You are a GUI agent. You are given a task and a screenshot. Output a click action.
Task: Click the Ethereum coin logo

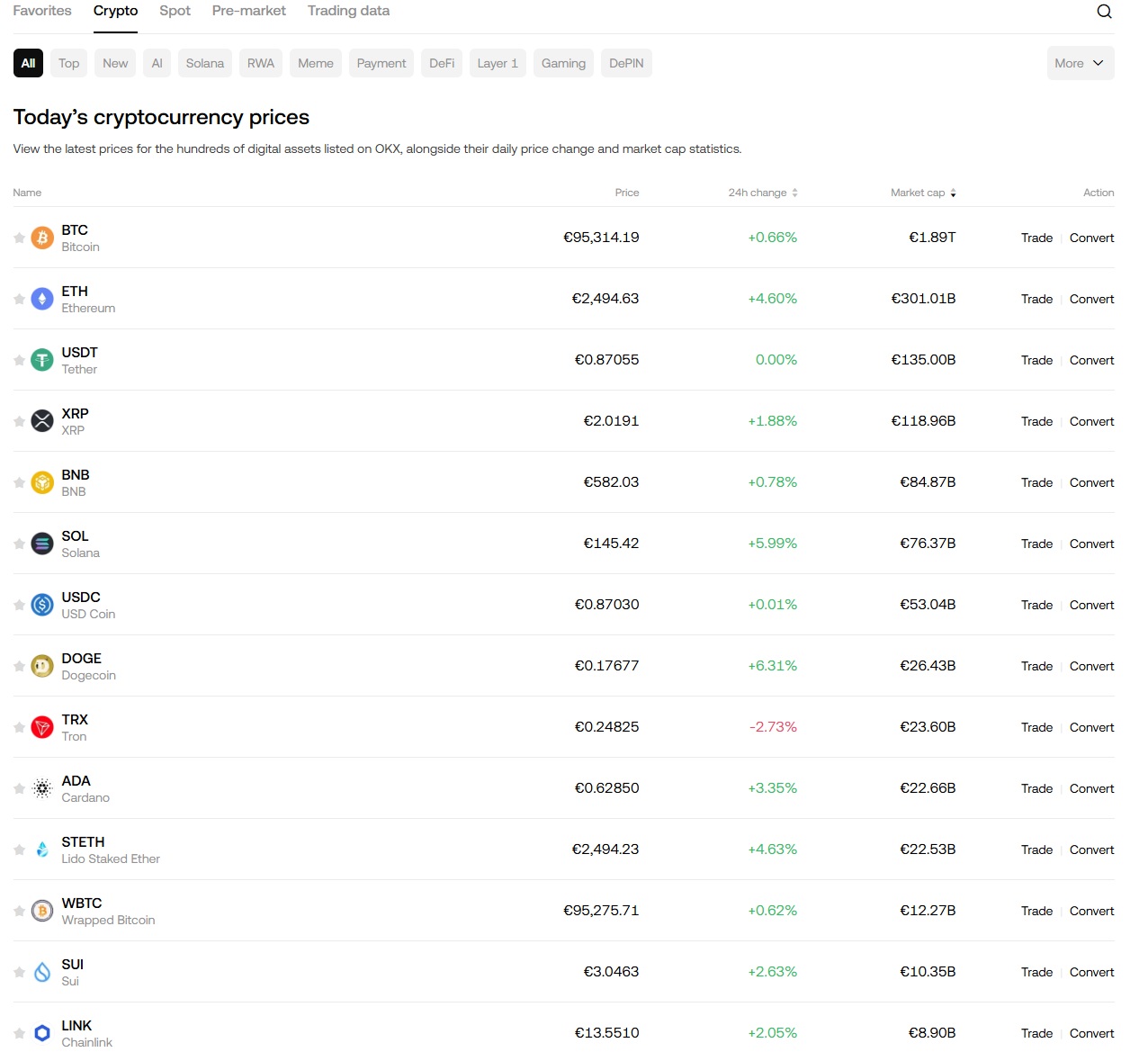pyautogui.click(x=42, y=299)
